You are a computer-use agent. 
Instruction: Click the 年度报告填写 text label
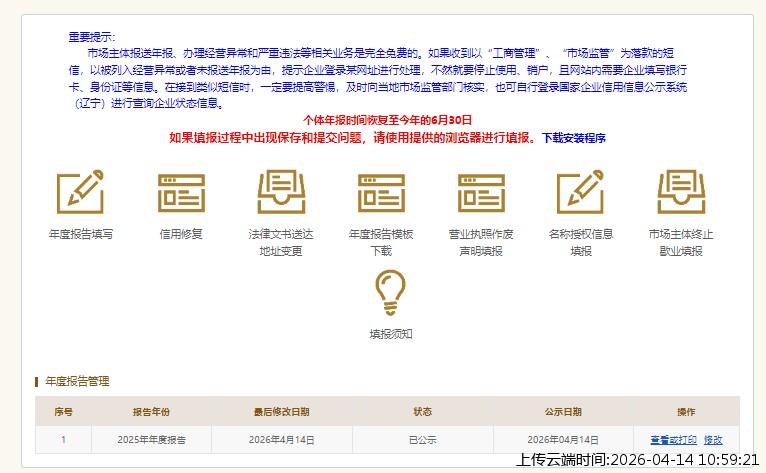(81, 234)
